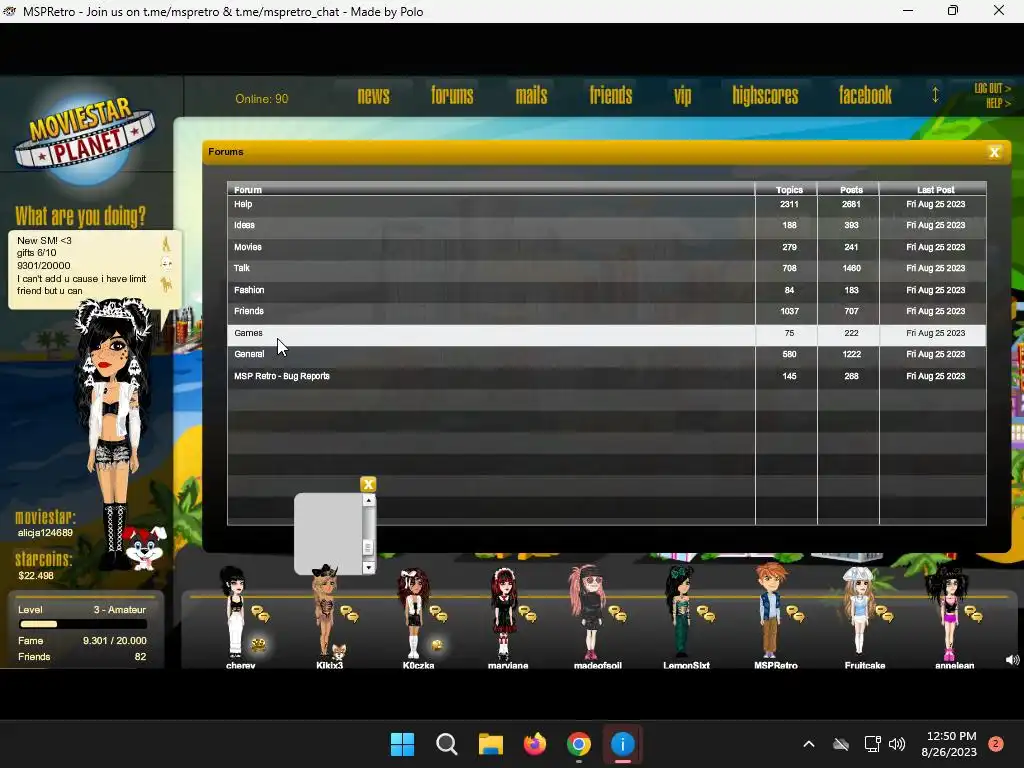The image size is (1024, 768).
Task: Select cherey avatar in friends bar
Action: pyautogui.click(x=232, y=611)
